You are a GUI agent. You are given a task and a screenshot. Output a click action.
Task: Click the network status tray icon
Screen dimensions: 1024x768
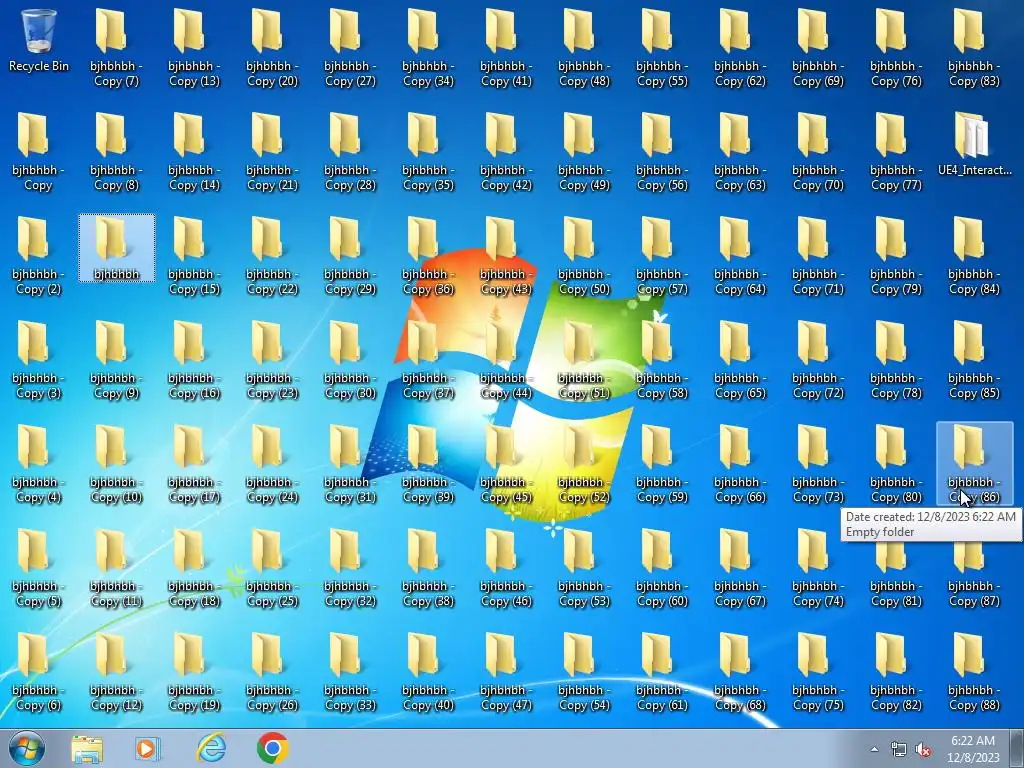pyautogui.click(x=899, y=750)
